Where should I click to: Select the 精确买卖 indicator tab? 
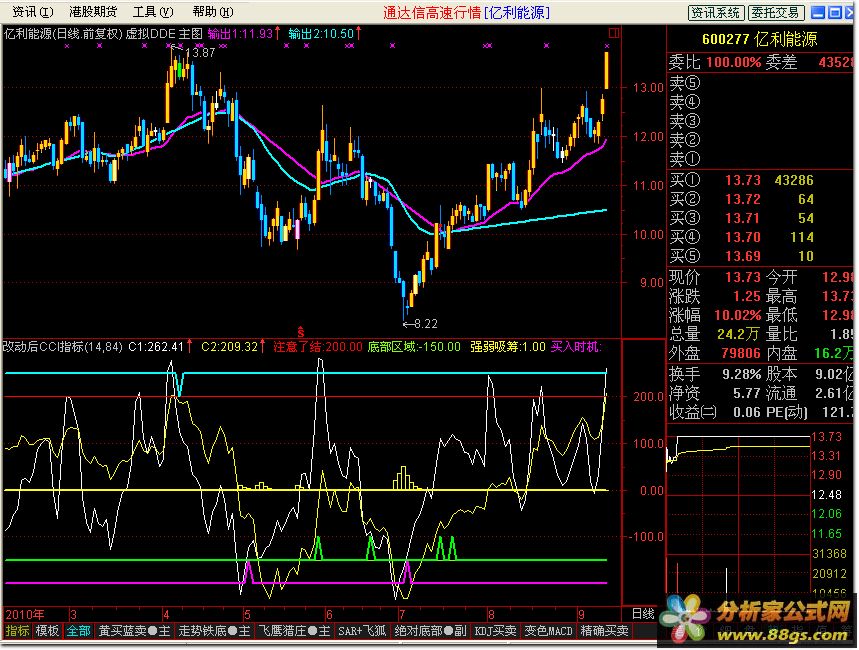[604, 631]
